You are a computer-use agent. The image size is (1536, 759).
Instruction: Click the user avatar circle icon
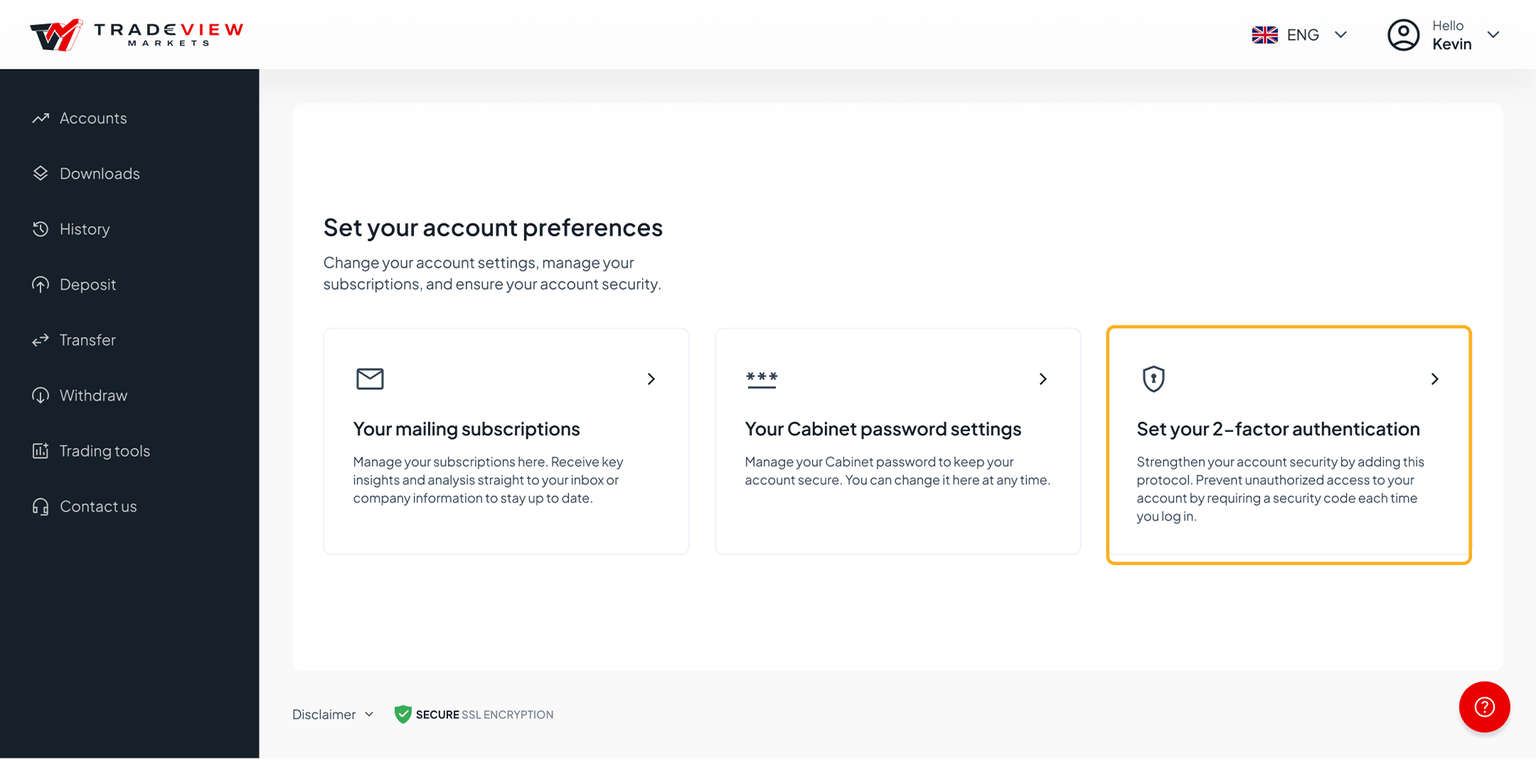click(1403, 34)
